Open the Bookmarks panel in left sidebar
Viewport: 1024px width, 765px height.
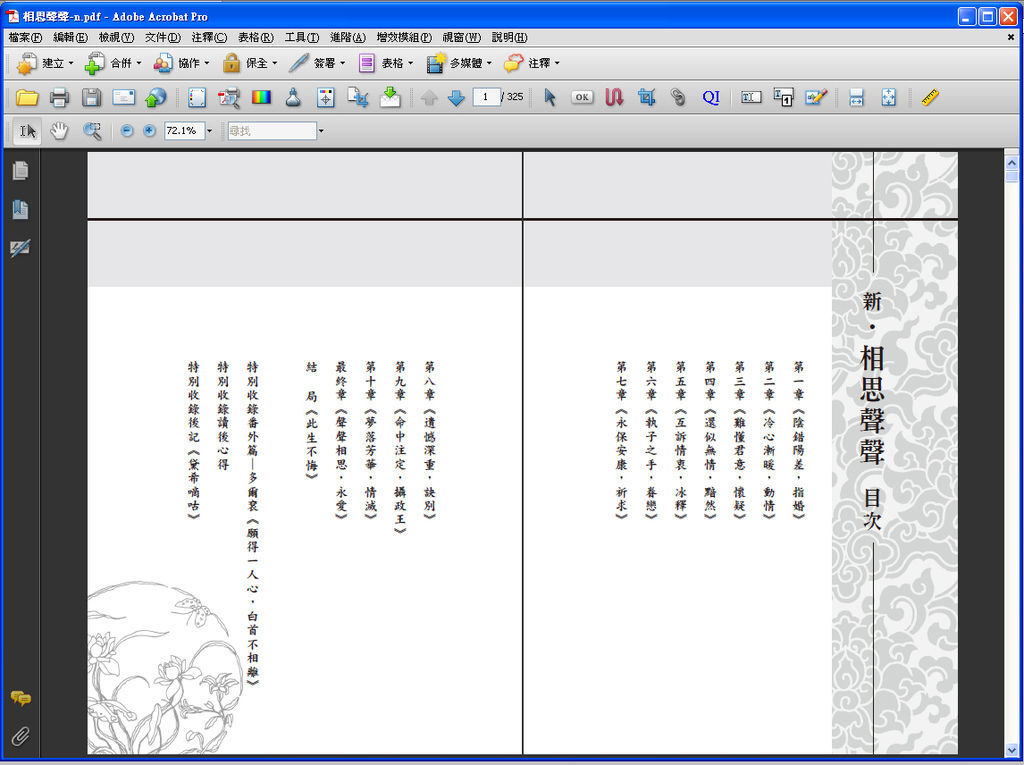click(x=20, y=209)
